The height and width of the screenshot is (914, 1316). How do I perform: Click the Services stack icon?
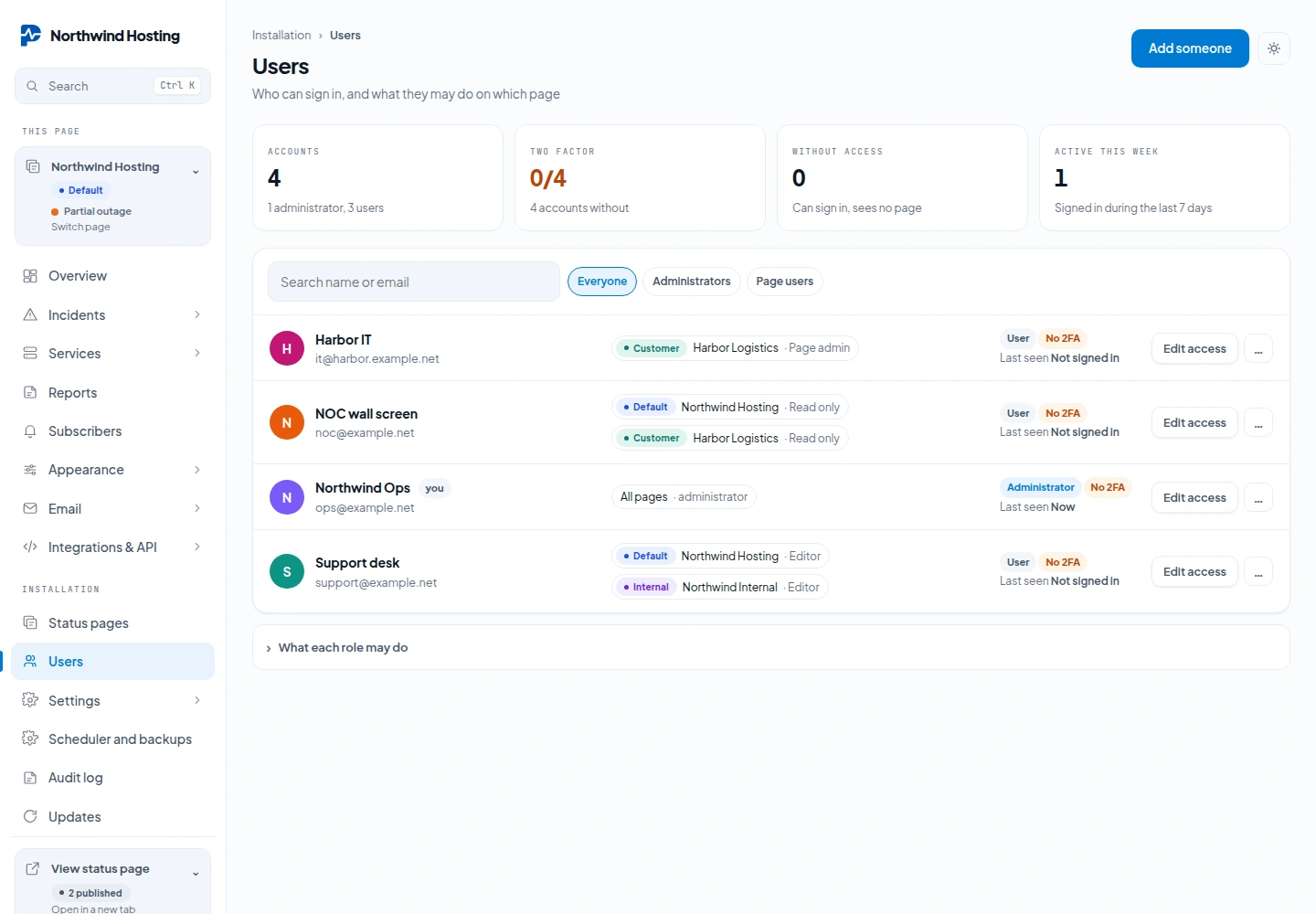(30, 353)
